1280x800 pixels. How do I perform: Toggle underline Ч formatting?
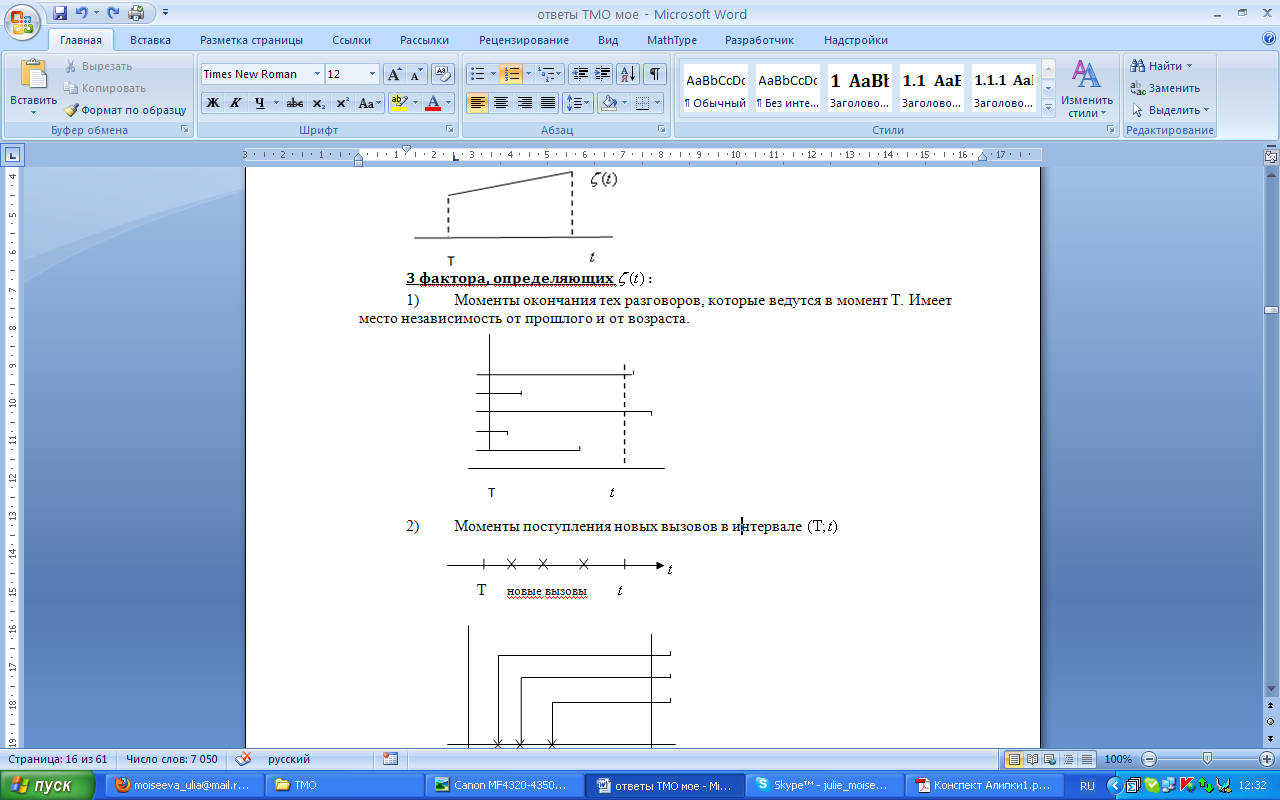259,102
